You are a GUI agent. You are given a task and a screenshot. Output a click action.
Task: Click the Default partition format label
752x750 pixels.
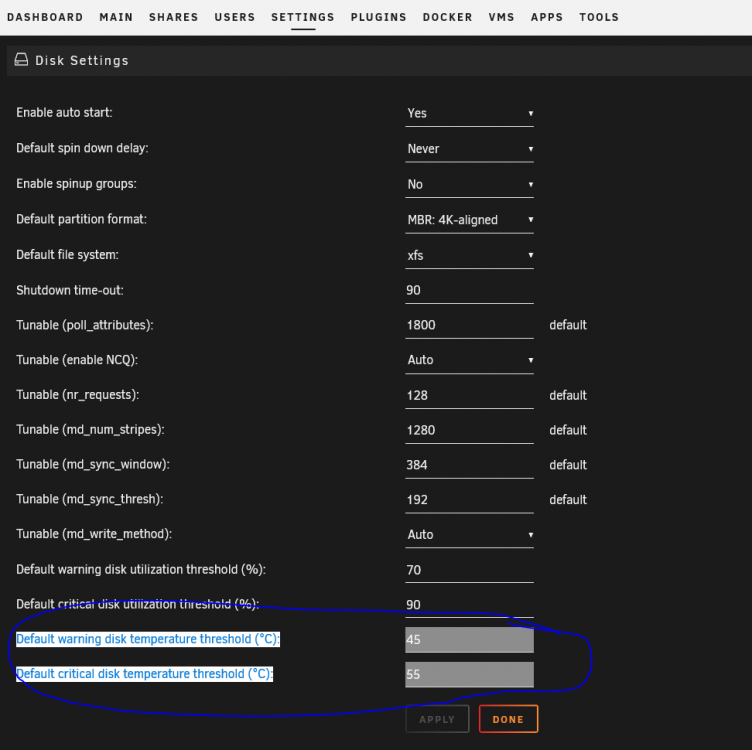[82, 219]
